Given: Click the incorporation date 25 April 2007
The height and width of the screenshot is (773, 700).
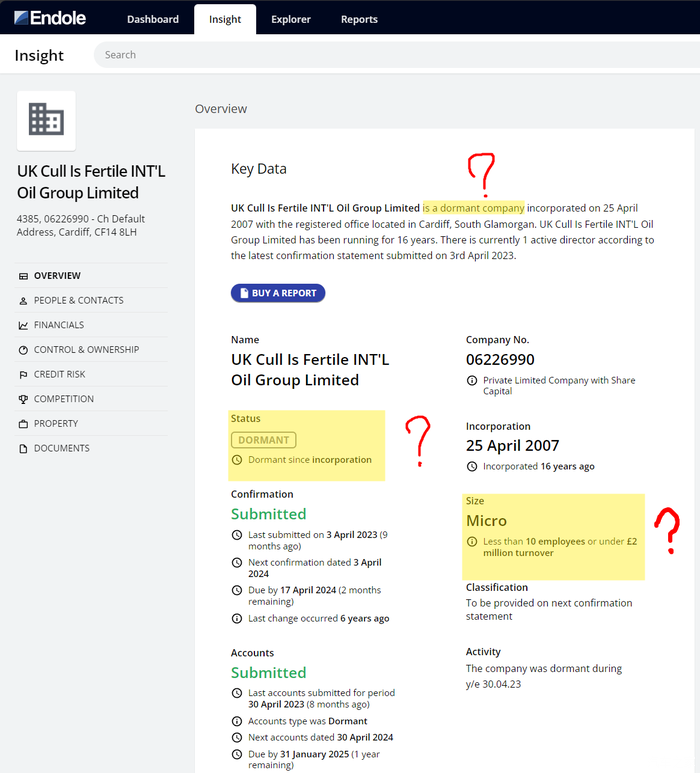Looking at the screenshot, I should (x=513, y=446).
